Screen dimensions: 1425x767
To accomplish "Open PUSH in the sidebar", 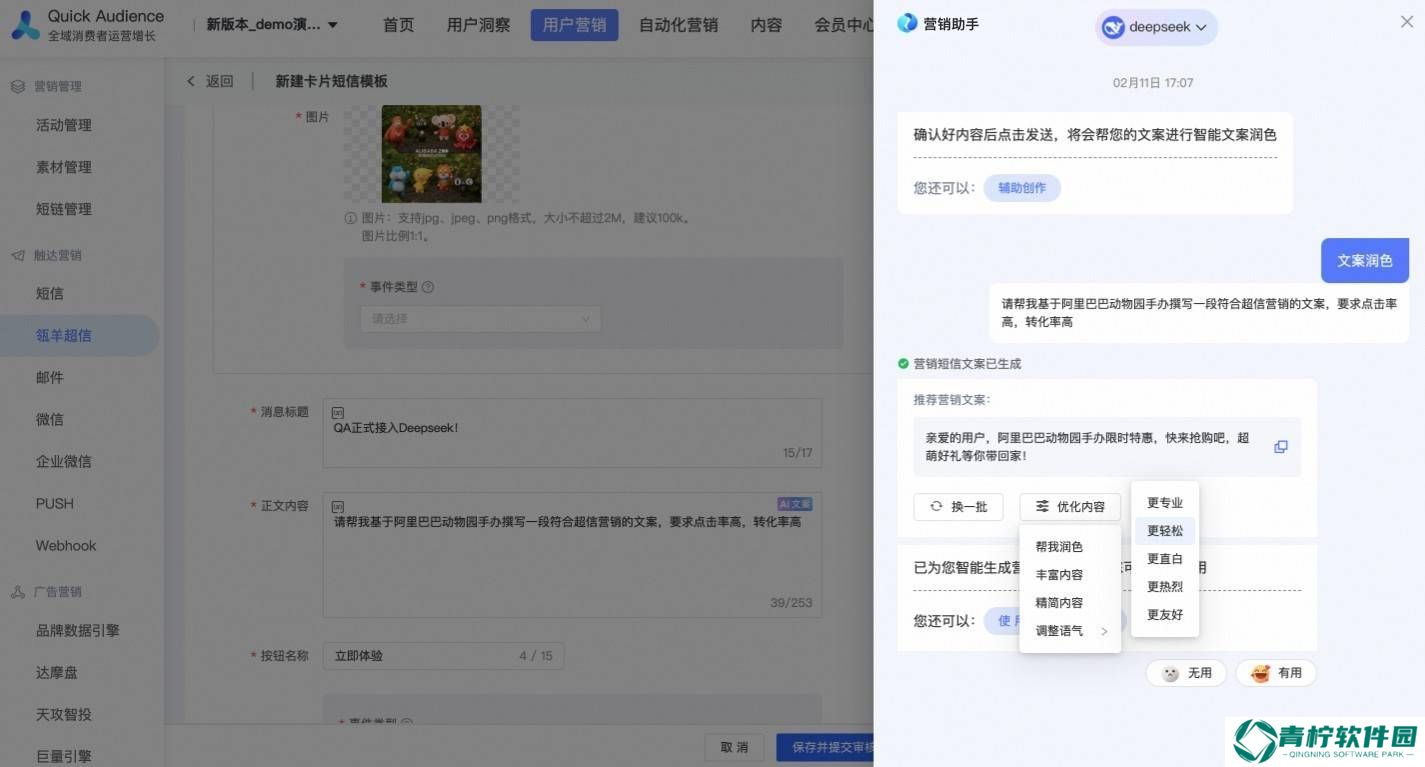I will [x=55, y=503].
